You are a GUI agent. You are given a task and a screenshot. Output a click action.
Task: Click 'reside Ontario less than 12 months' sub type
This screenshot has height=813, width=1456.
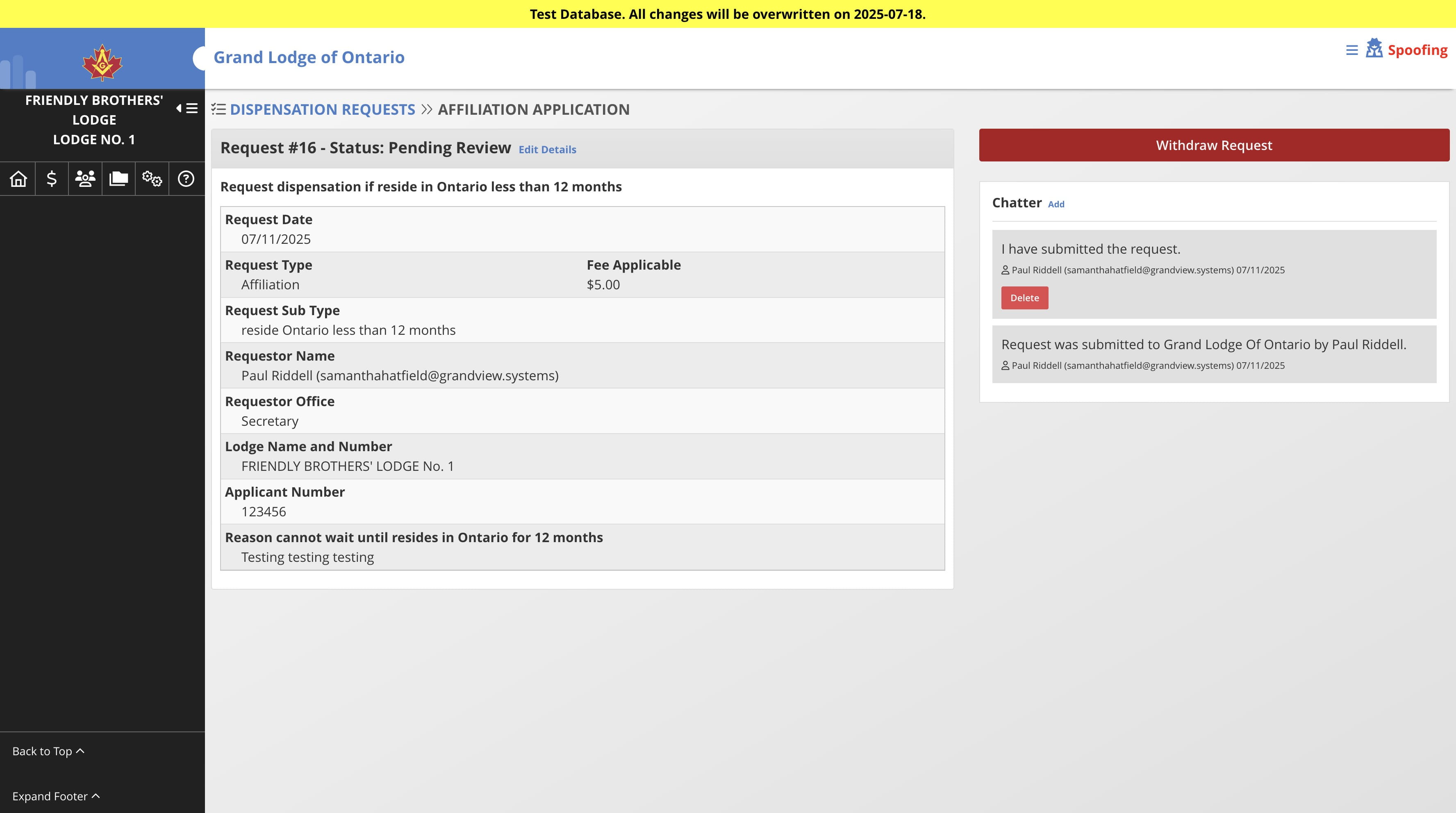pyautogui.click(x=348, y=331)
